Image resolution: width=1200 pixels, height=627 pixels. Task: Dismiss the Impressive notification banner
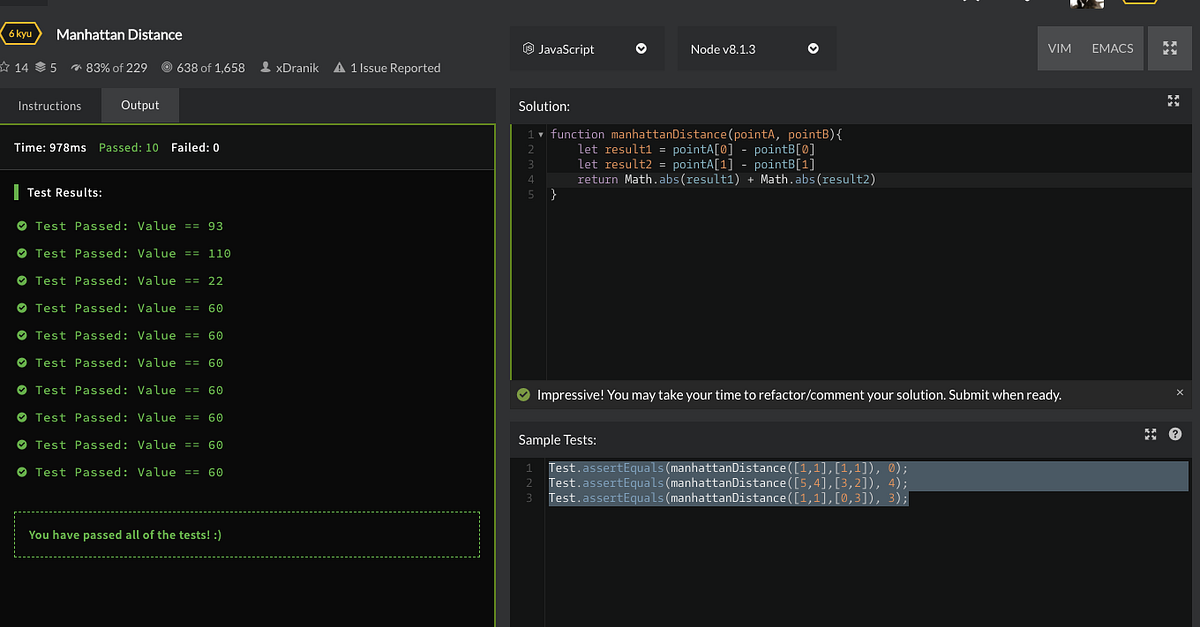1179,393
